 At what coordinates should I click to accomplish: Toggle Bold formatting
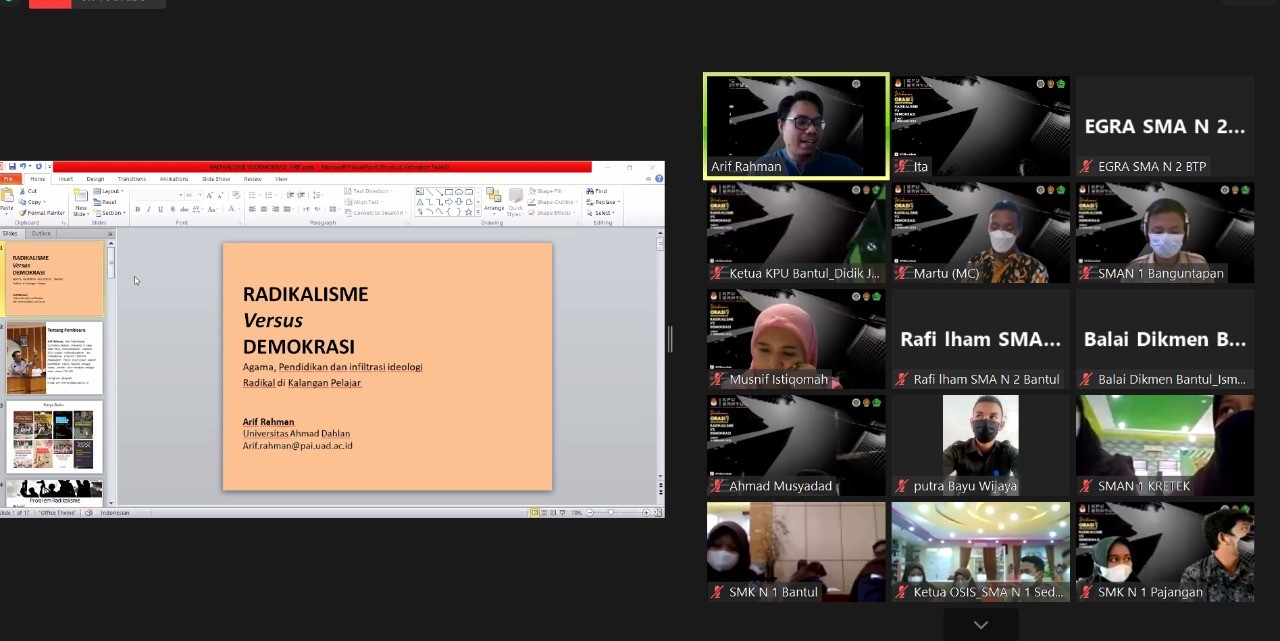tap(137, 209)
